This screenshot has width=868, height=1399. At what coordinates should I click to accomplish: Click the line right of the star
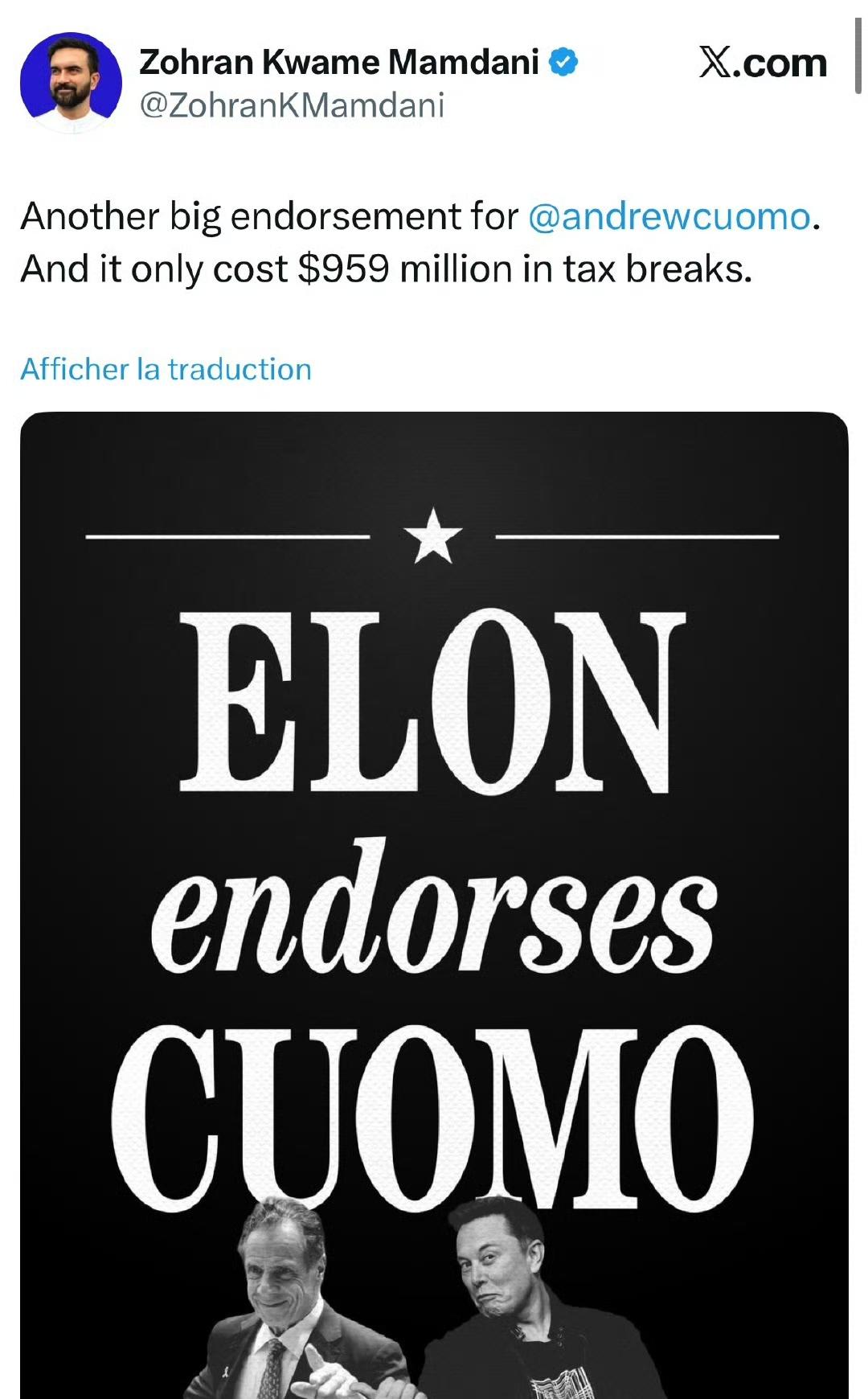coord(637,536)
